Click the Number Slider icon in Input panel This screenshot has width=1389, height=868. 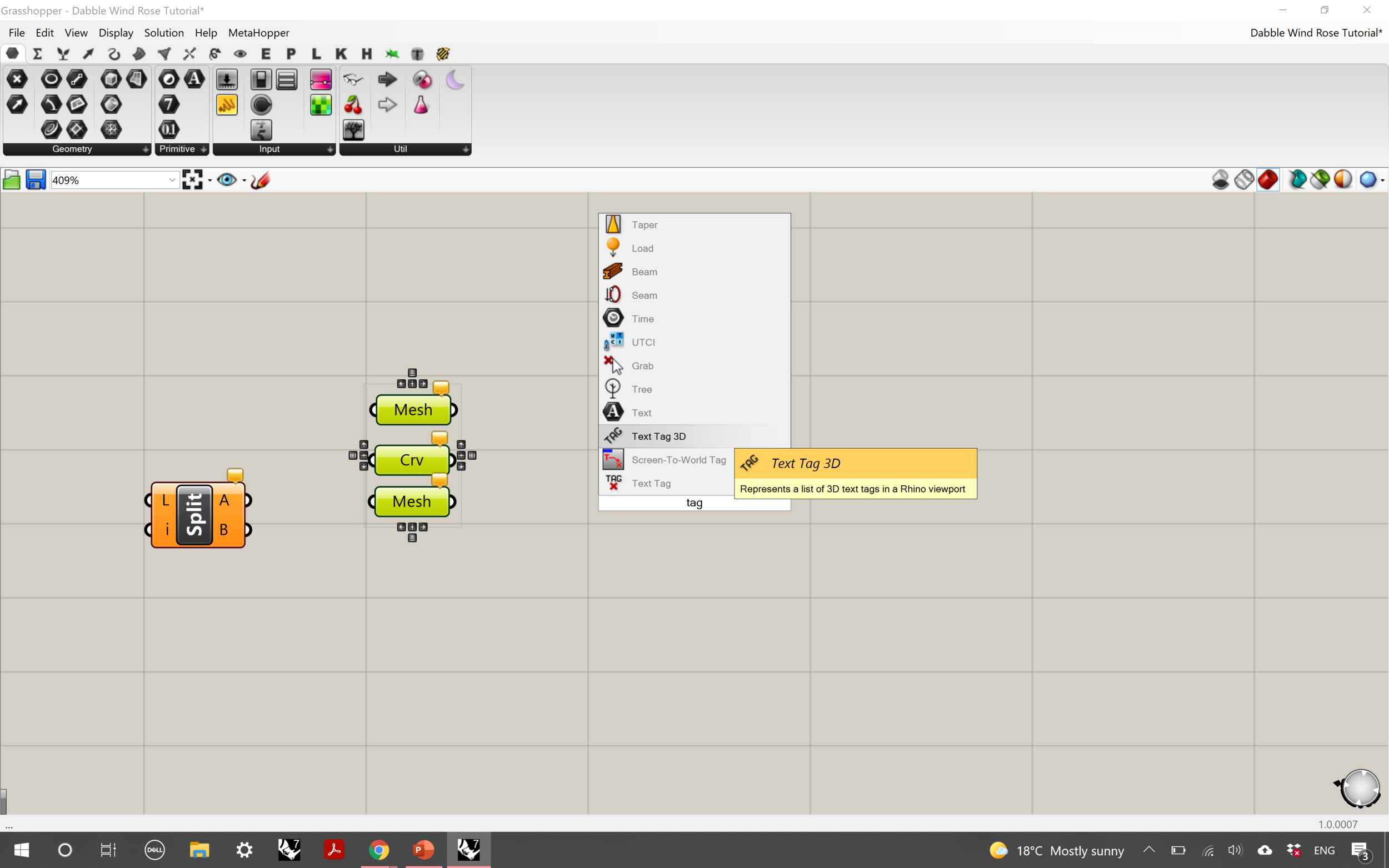pos(227,79)
